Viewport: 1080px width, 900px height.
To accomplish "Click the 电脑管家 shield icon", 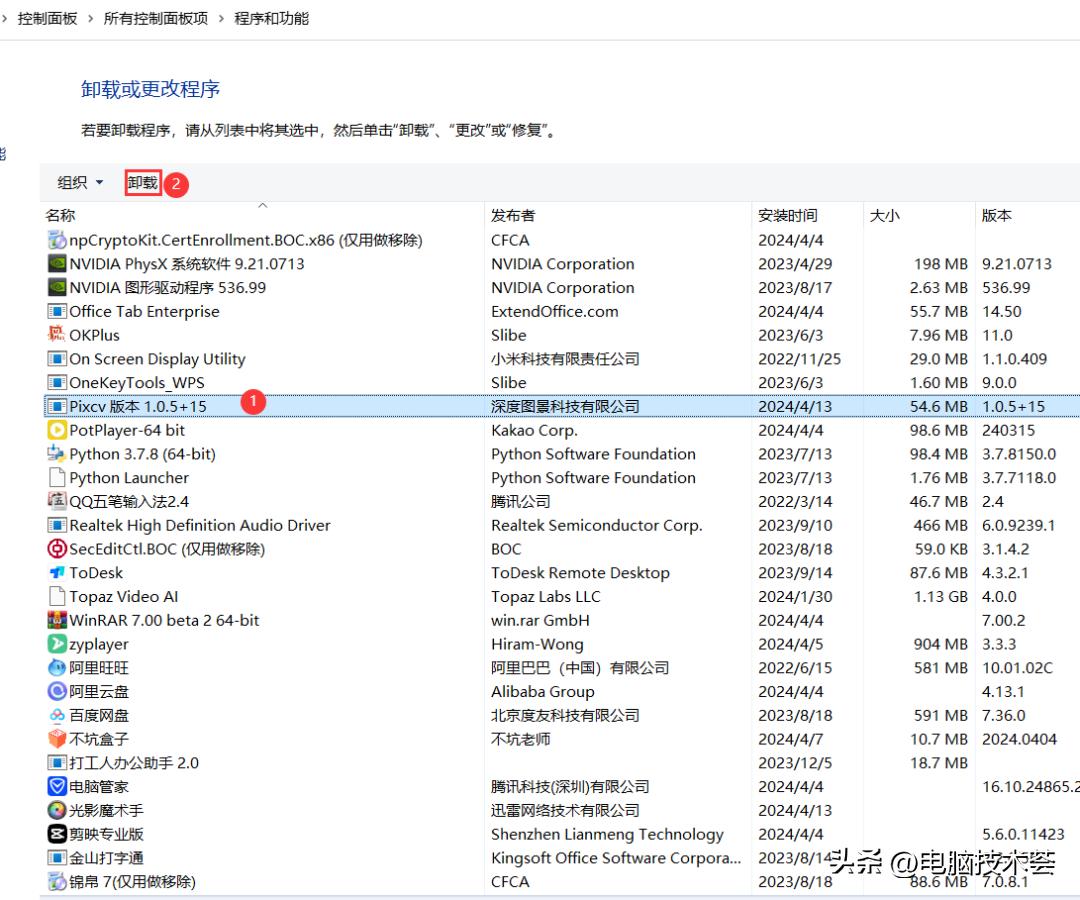I will 56,786.
